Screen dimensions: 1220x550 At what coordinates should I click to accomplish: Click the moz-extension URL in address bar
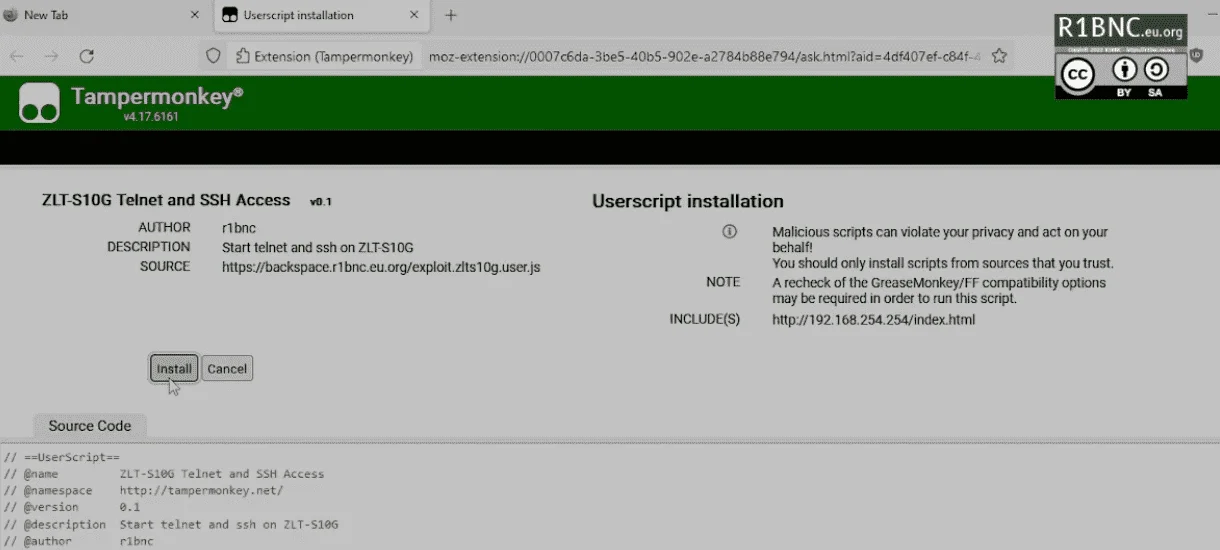pyautogui.click(x=704, y=57)
